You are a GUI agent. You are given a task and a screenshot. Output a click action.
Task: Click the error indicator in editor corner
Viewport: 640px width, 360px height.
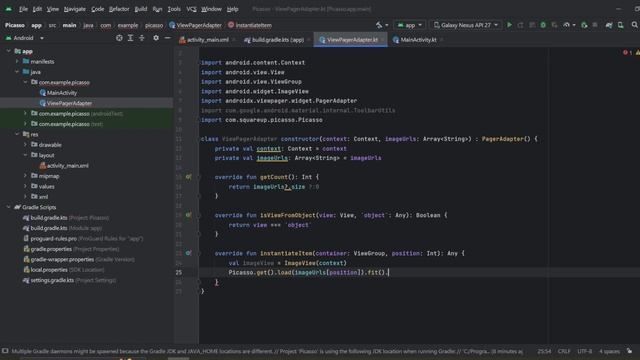click(627, 53)
